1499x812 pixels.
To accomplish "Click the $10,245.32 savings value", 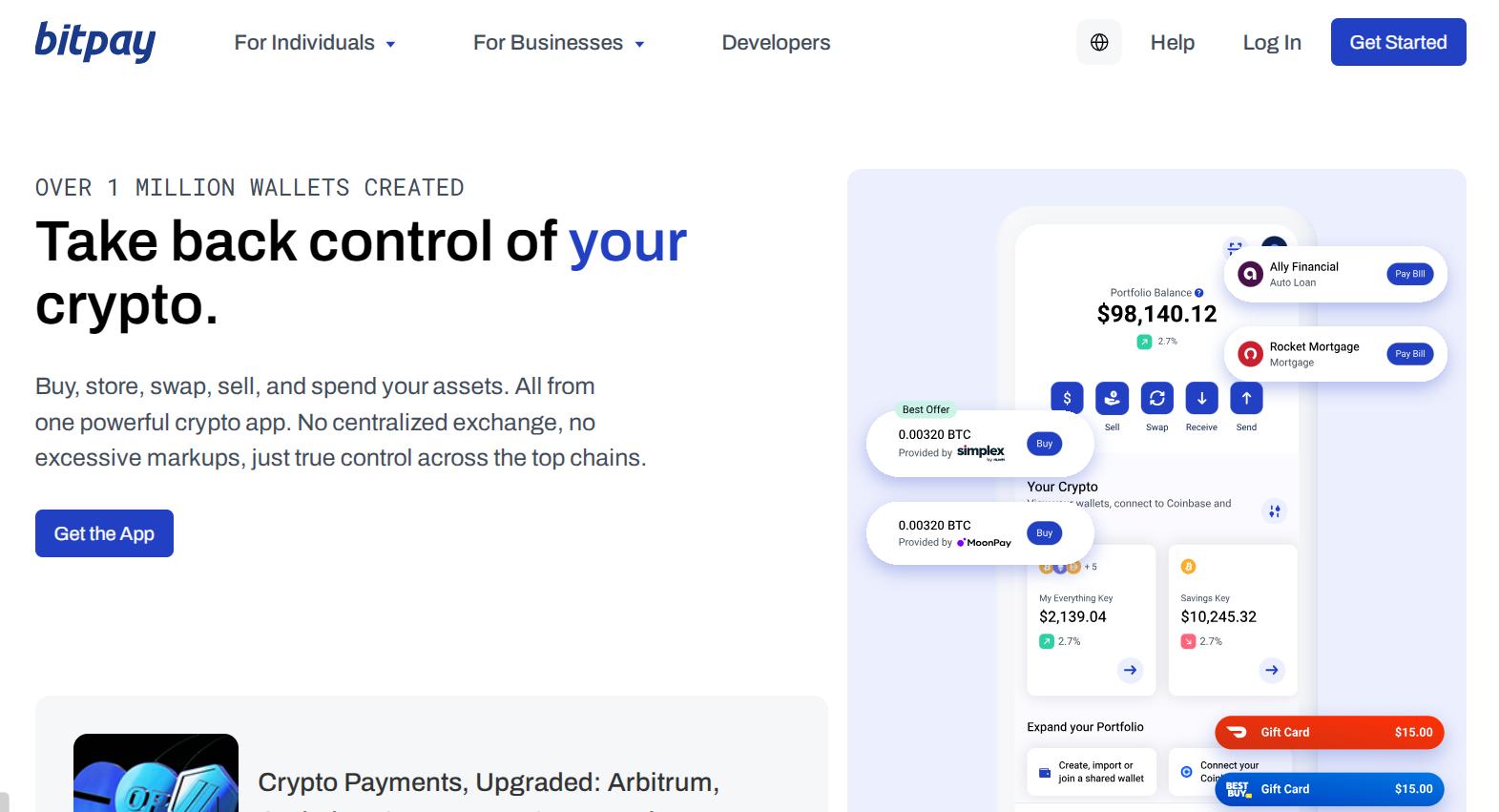I will pyautogui.click(x=1218, y=616).
